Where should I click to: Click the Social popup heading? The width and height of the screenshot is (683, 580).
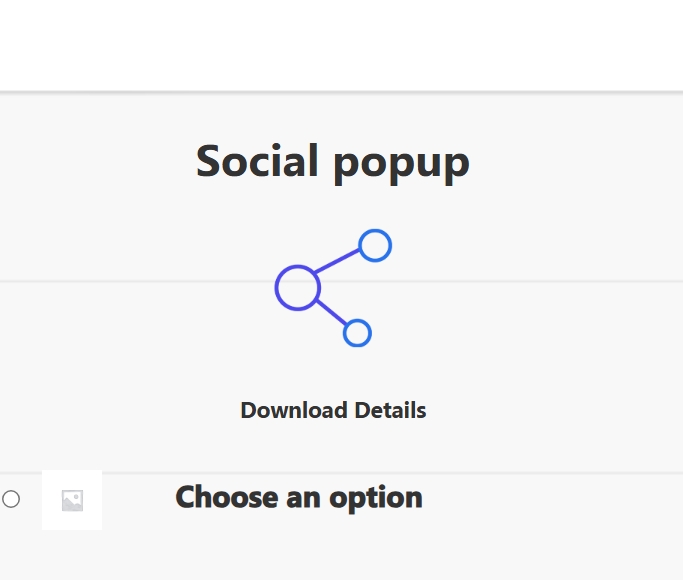[x=333, y=162]
